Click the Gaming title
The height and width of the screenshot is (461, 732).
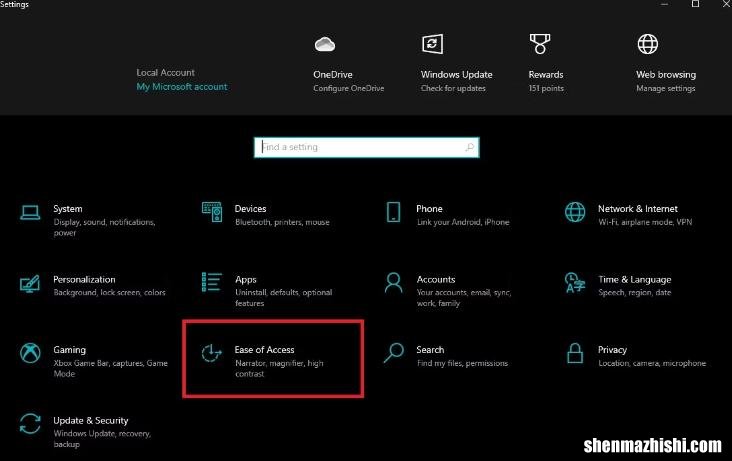point(70,350)
